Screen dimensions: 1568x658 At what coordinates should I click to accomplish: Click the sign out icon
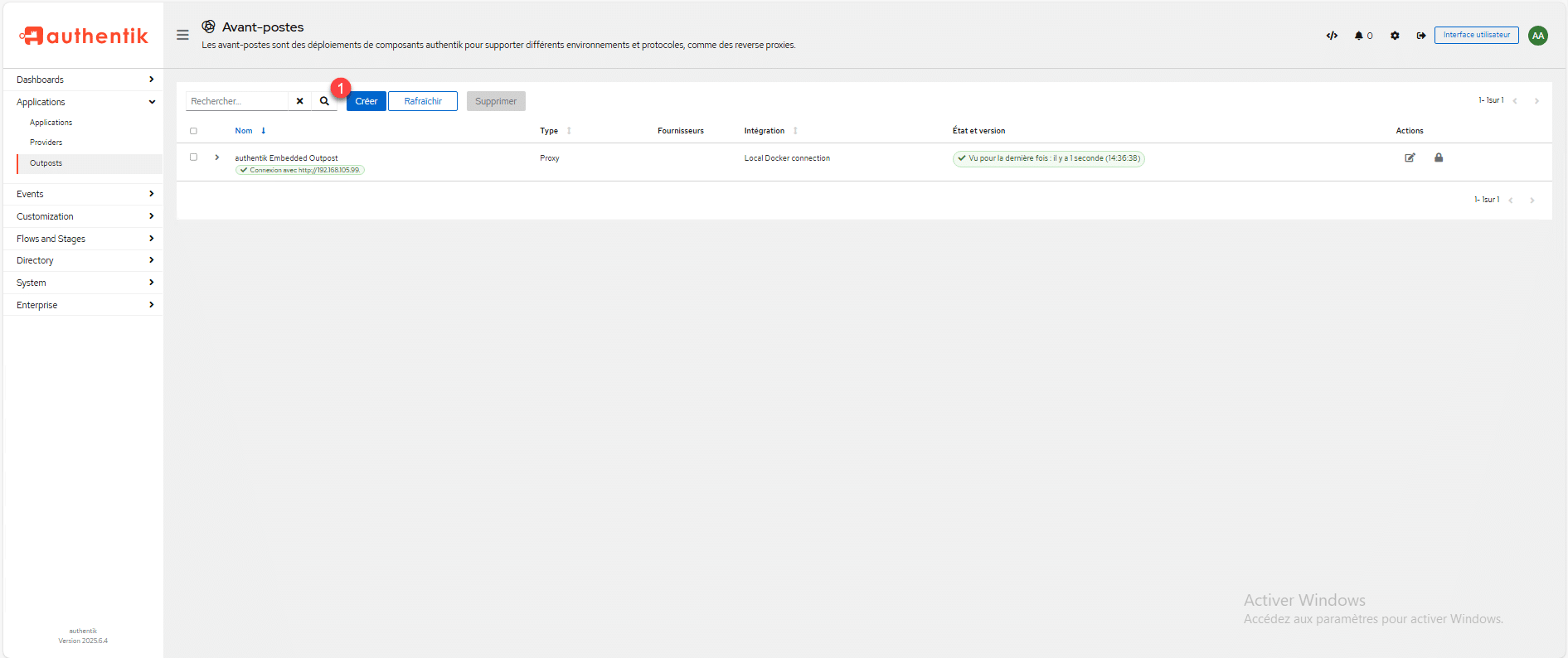pyautogui.click(x=1421, y=36)
